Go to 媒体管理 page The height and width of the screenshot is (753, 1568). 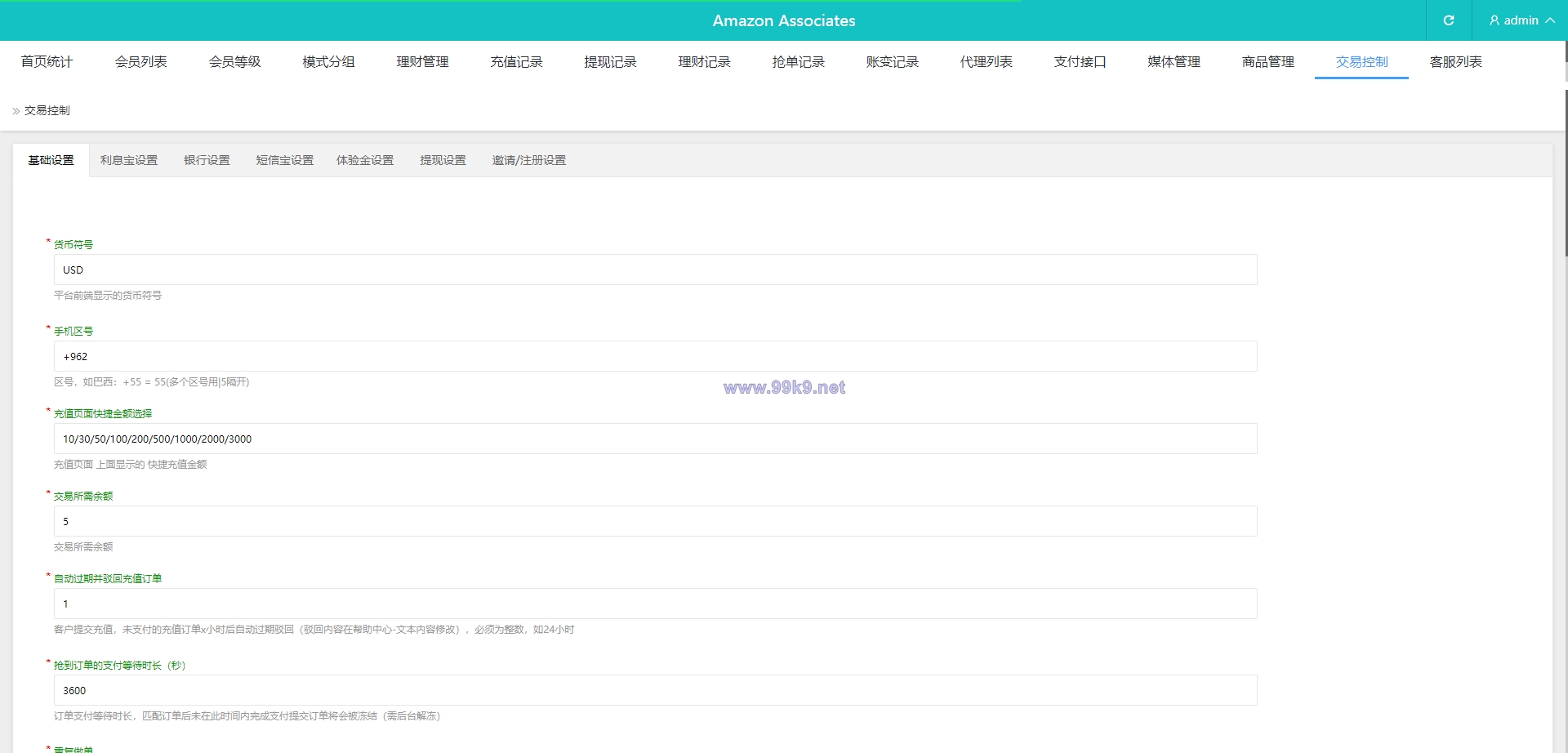click(x=1174, y=61)
